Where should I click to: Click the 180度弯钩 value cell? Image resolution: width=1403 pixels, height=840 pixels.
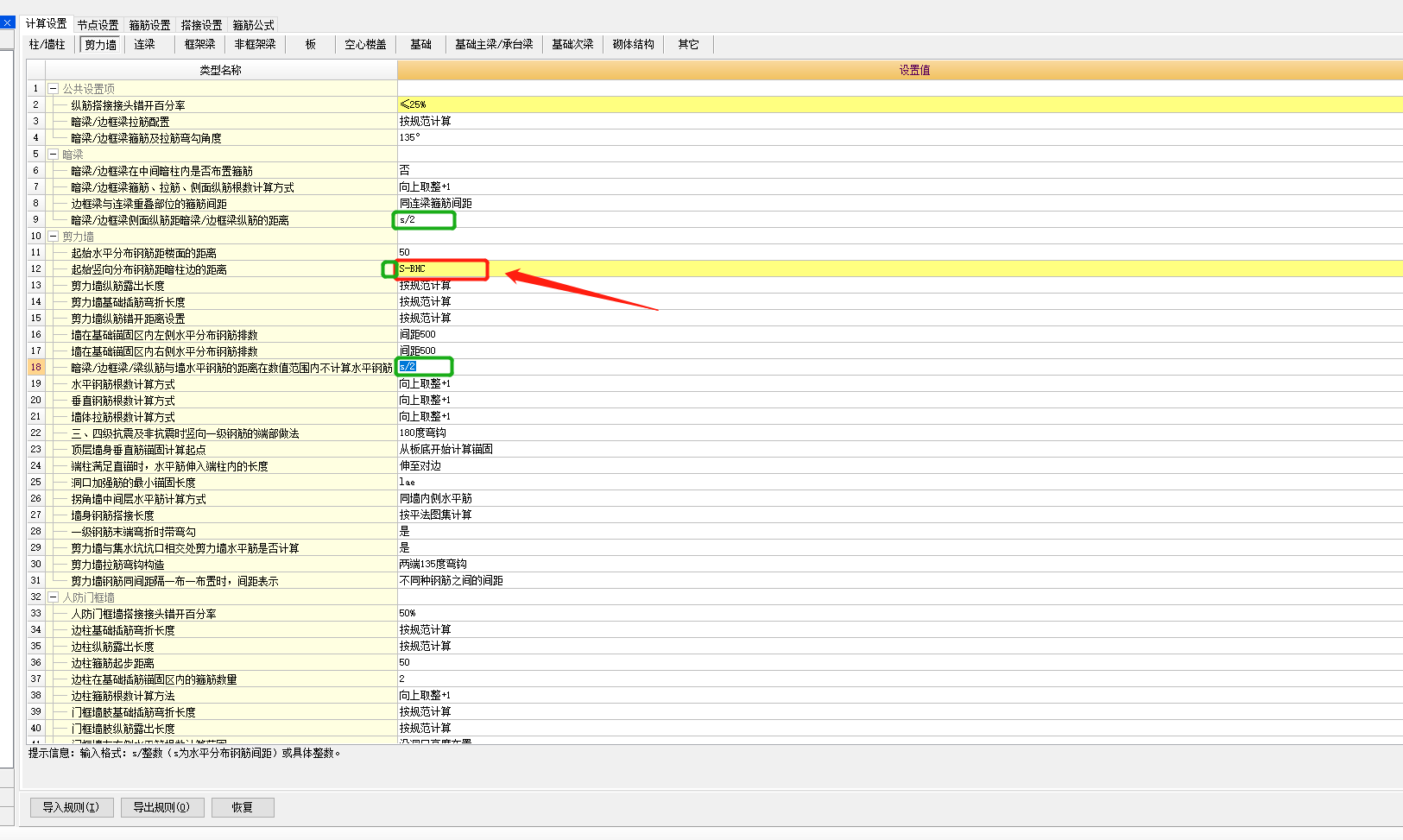pos(900,433)
